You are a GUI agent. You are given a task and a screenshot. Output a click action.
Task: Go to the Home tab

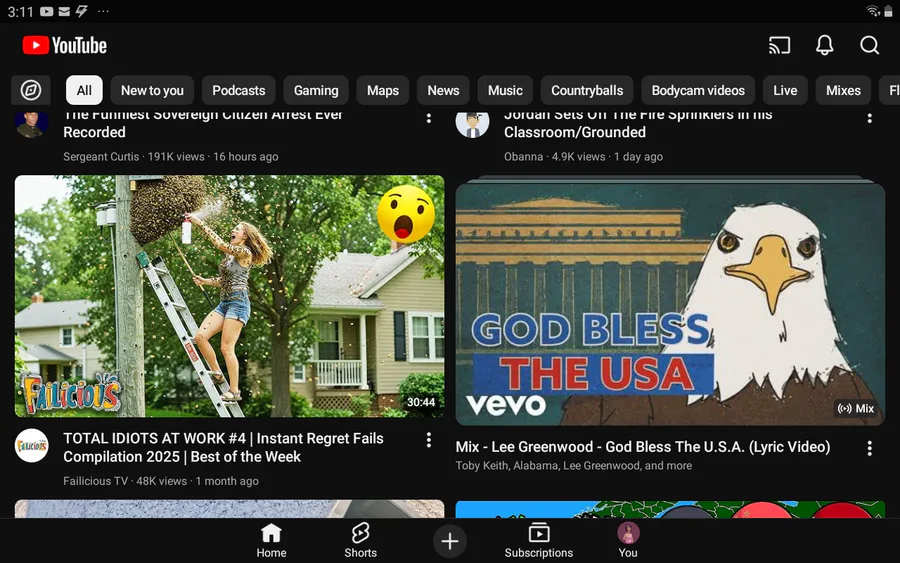[x=271, y=541]
